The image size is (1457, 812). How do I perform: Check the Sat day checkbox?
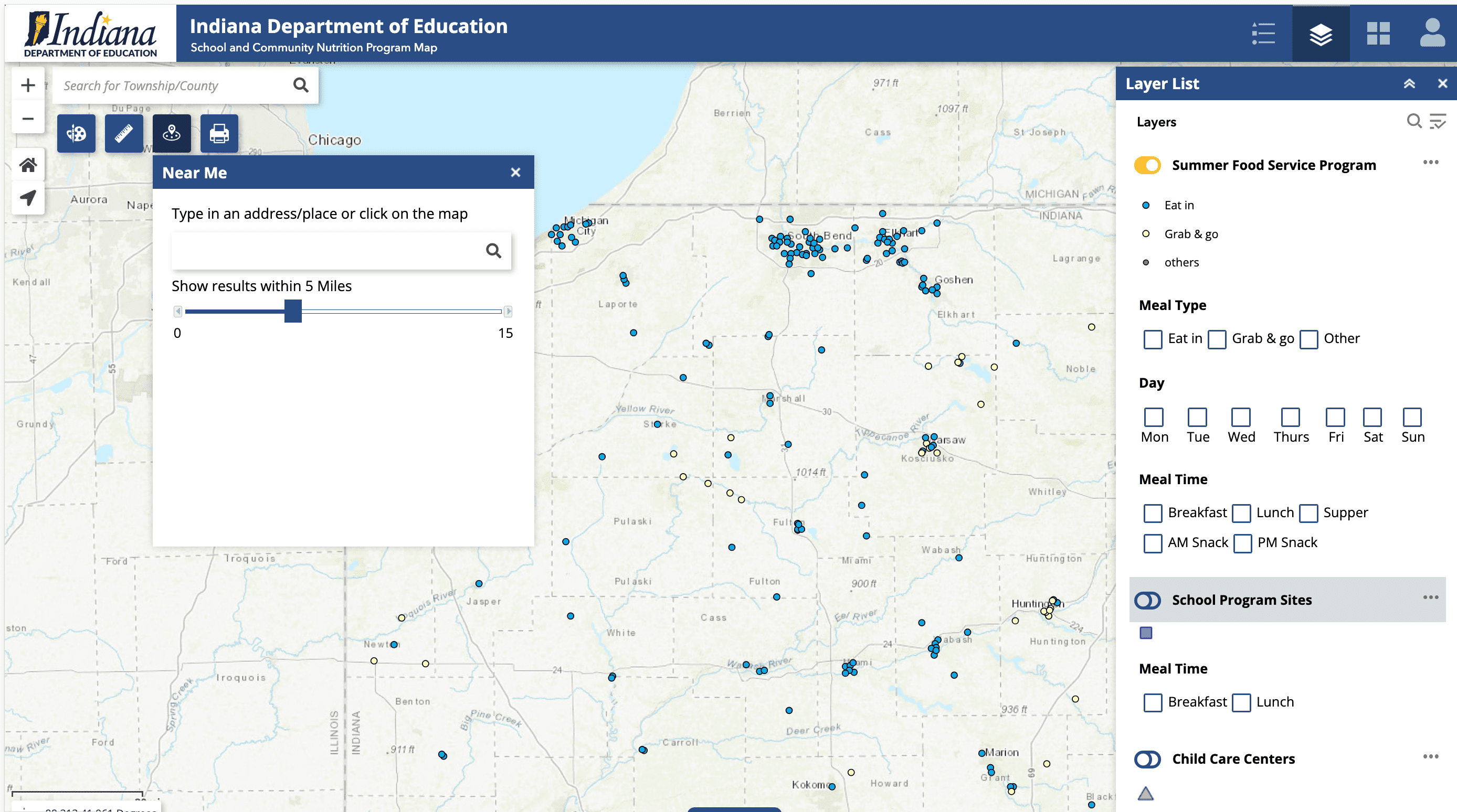coord(1372,418)
